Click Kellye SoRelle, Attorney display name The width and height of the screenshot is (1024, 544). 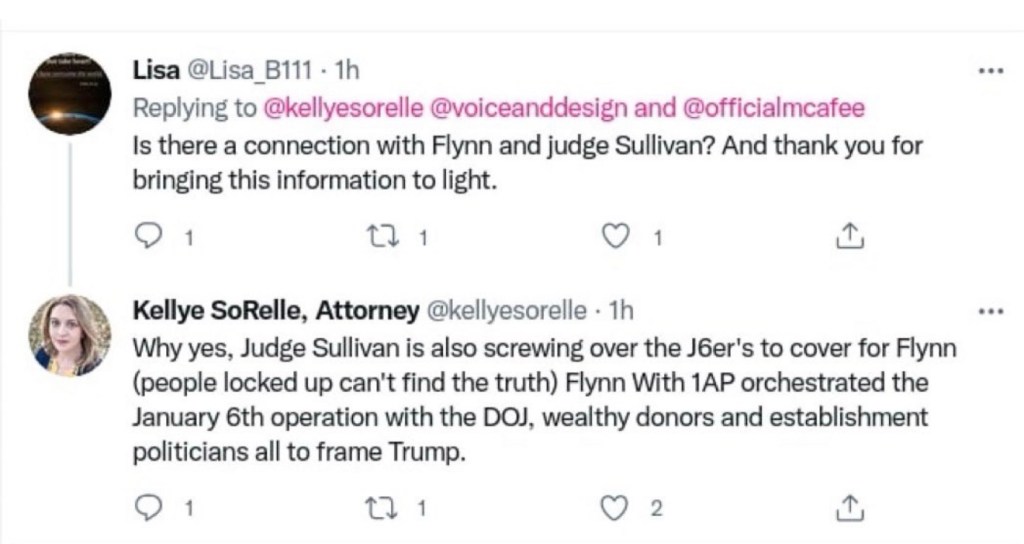pos(276,311)
